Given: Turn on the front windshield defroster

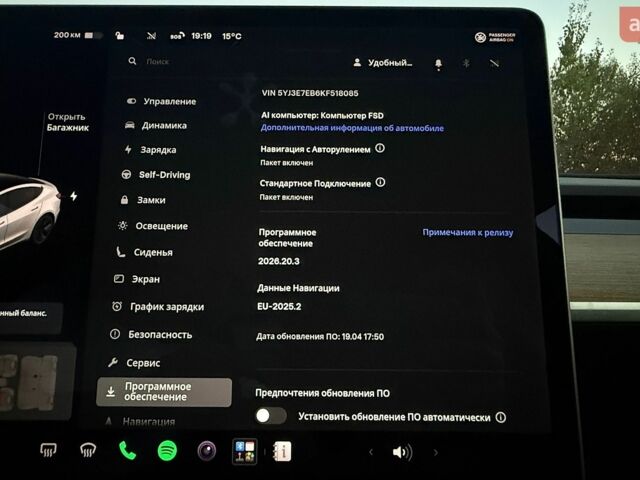Looking at the screenshot, I should tap(48, 450).
